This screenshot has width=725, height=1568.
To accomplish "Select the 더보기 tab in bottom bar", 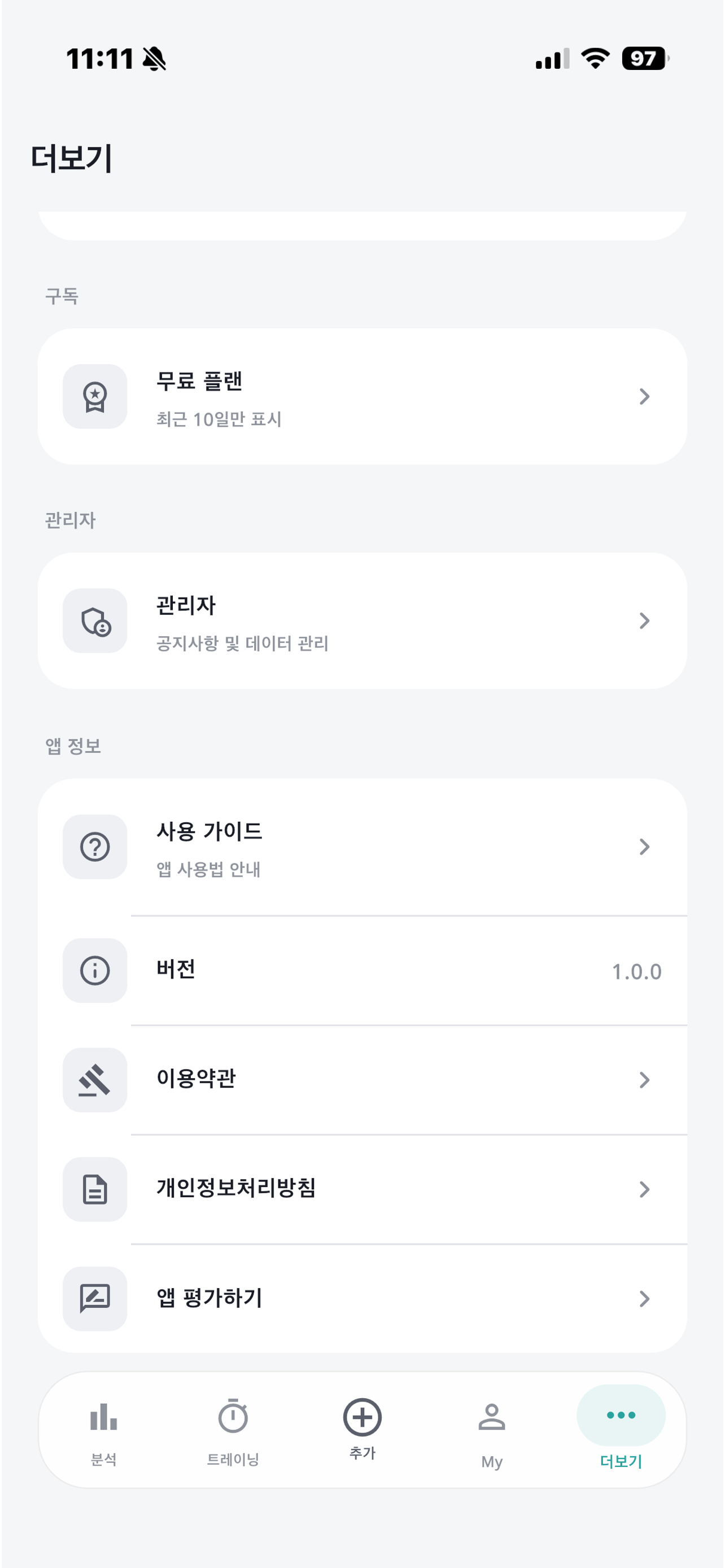I will [621, 1434].
